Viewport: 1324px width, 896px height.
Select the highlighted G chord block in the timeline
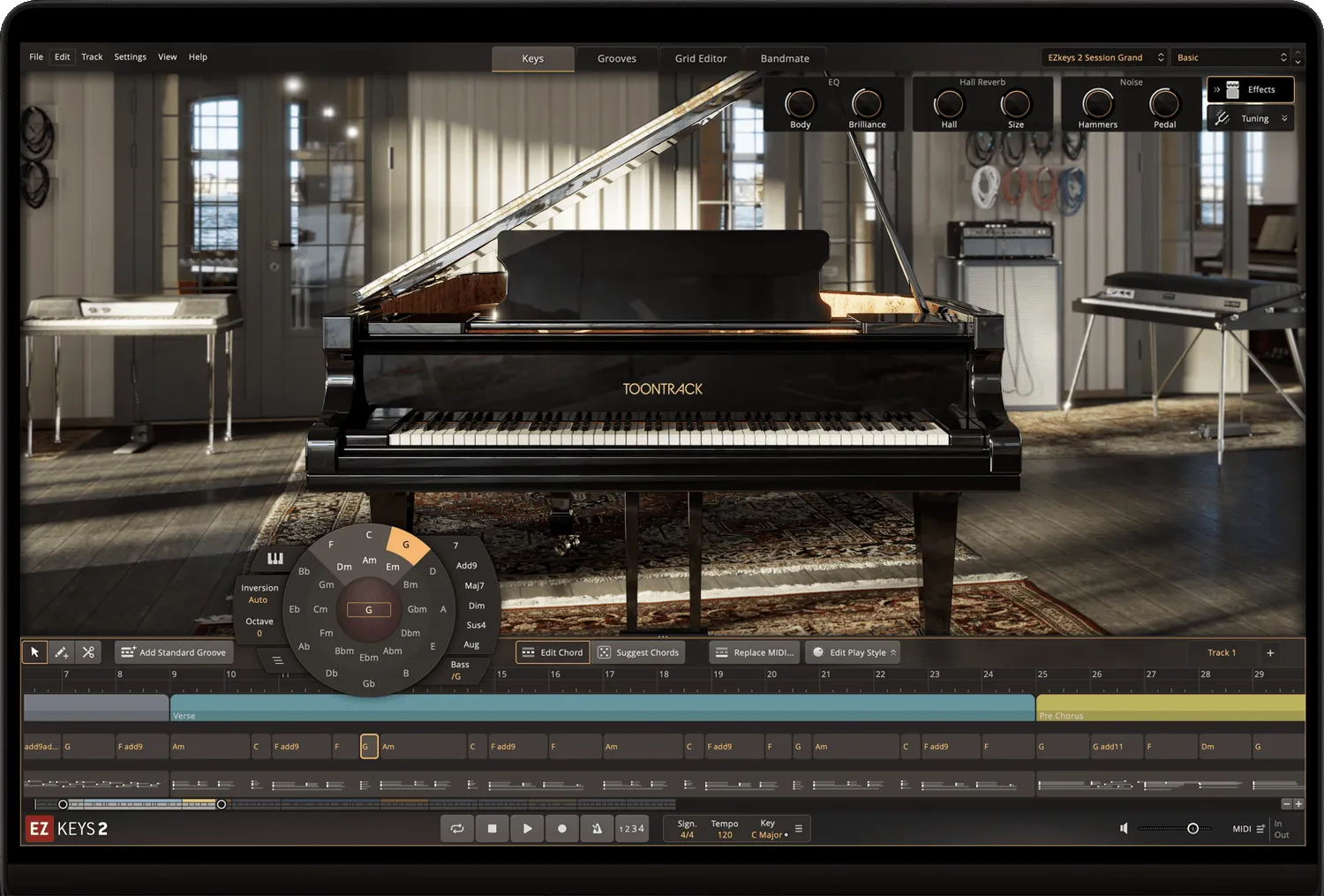[367, 746]
